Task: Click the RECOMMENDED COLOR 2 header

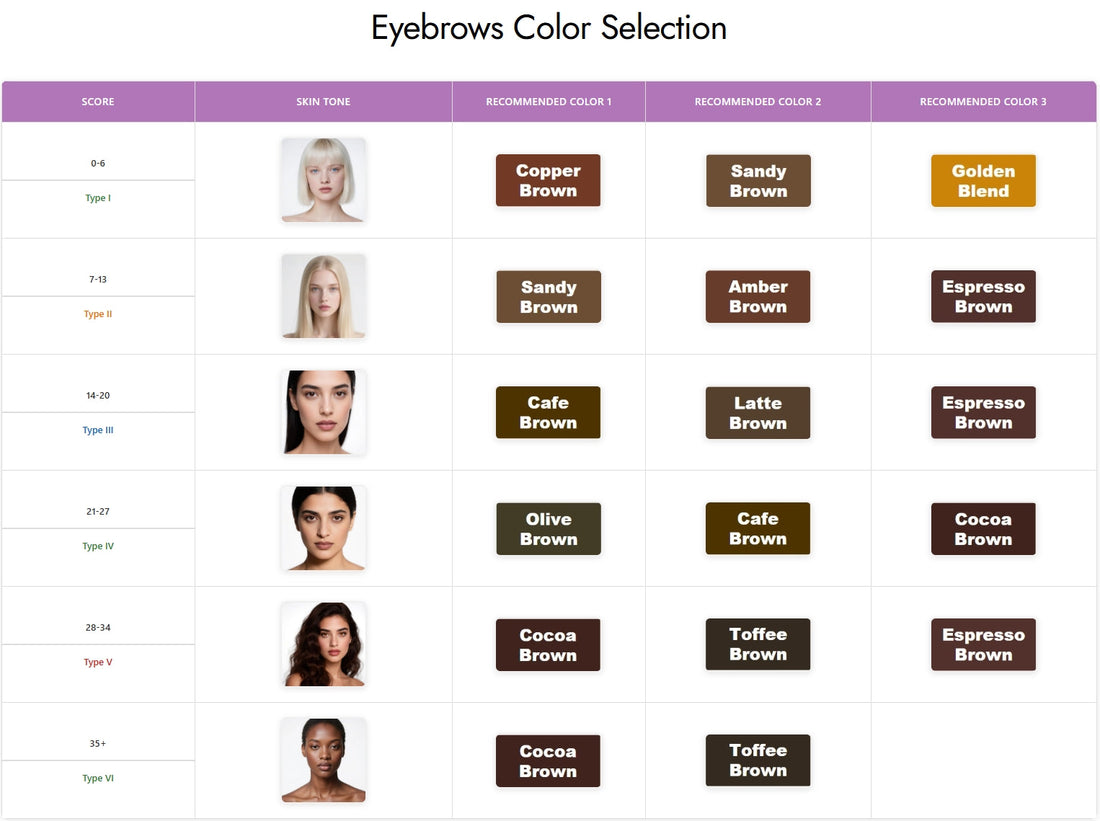Action: (758, 101)
